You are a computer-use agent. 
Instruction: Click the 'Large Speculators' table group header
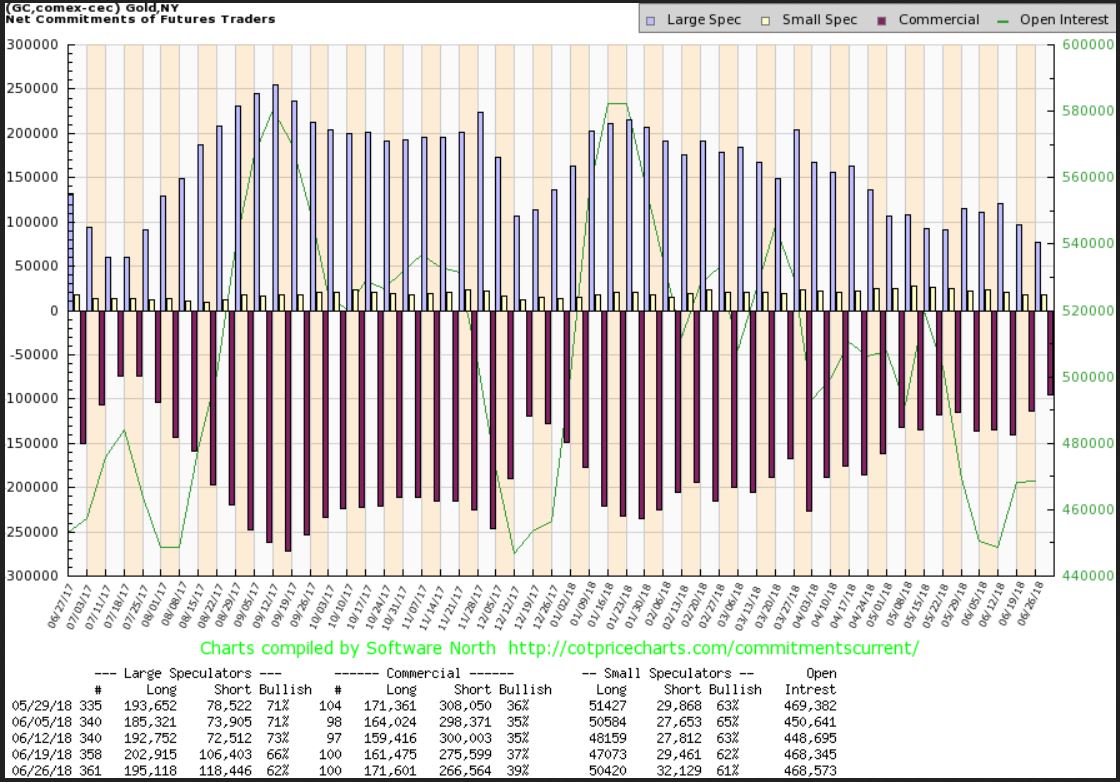(x=188, y=673)
